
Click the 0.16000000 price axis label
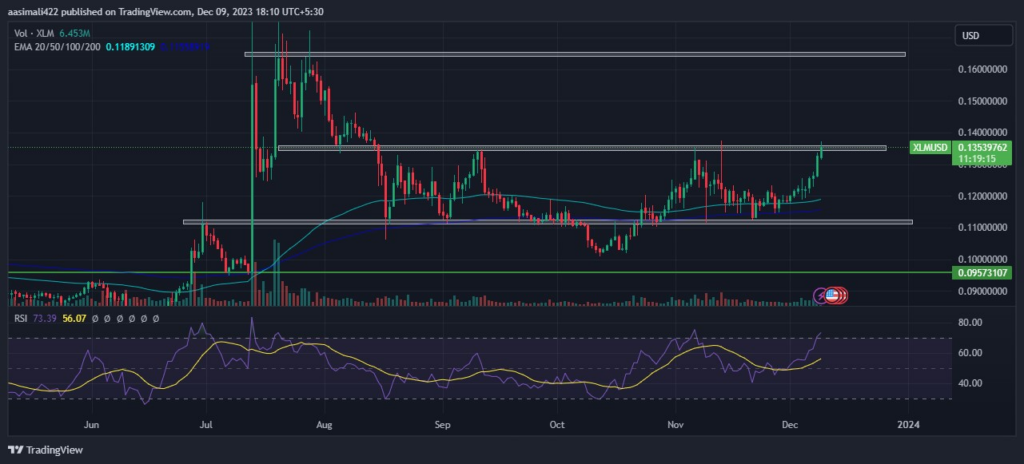click(984, 69)
